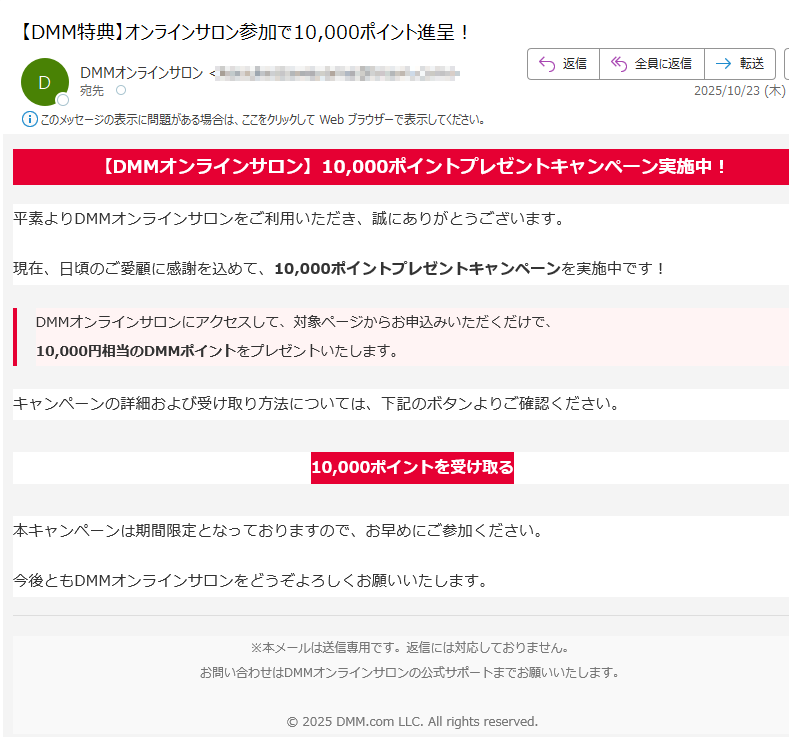Click the recipient presence circle beside 宛先
789x737 pixels.
[x=121, y=91]
